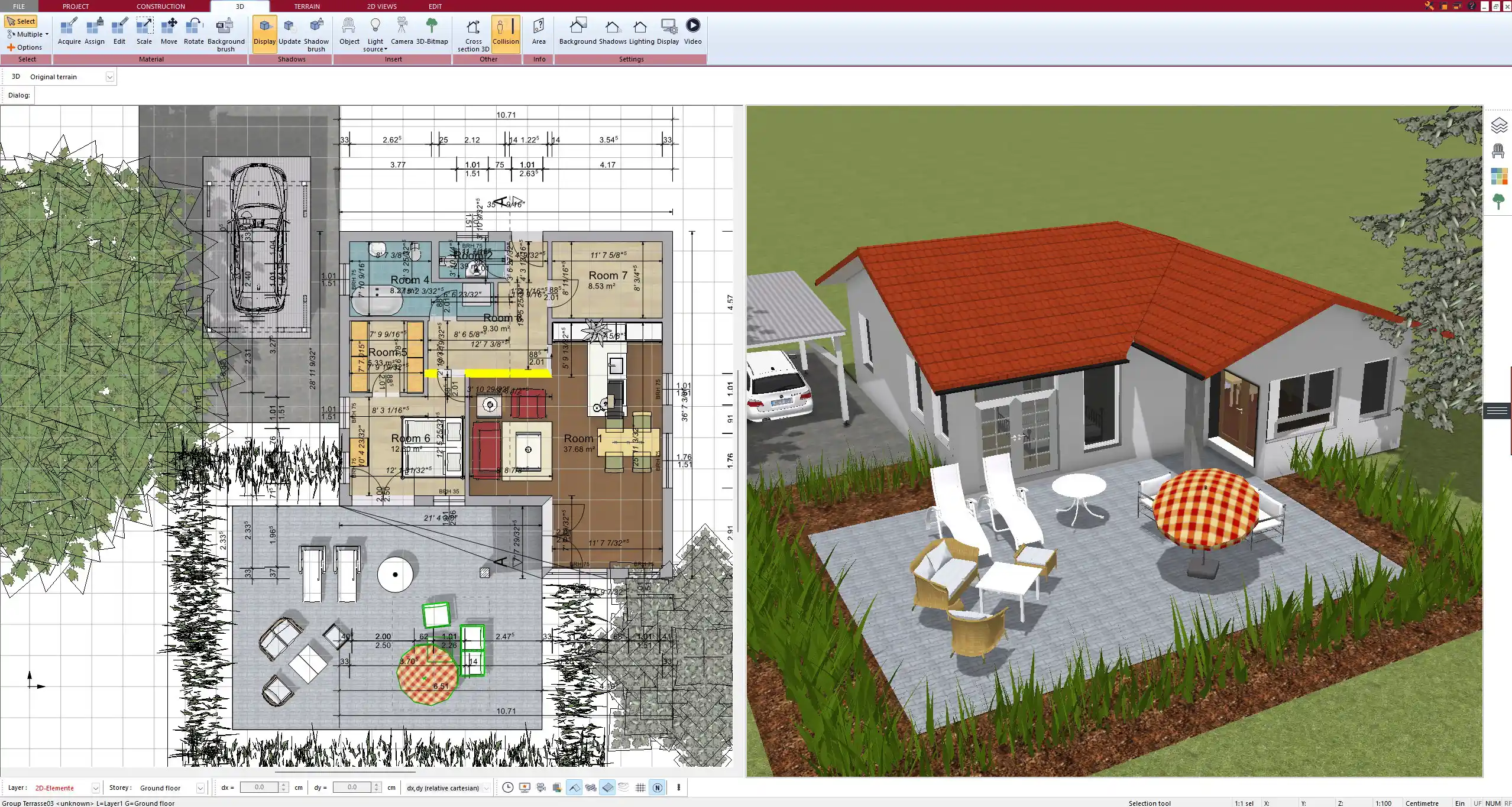Click the Options button
The image size is (1512, 807).
click(25, 47)
